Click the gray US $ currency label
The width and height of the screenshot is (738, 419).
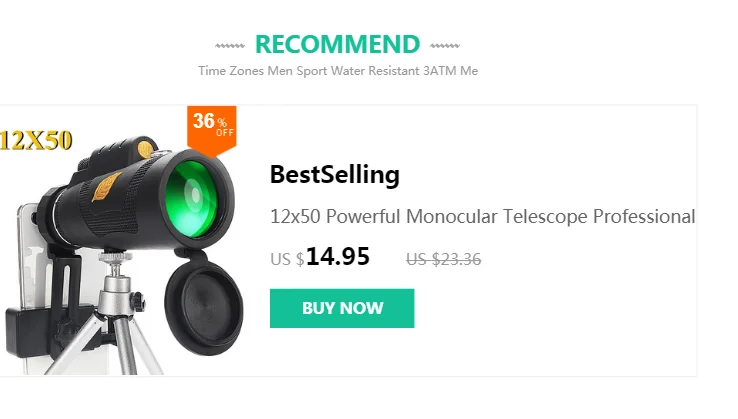pyautogui.click(x=287, y=259)
